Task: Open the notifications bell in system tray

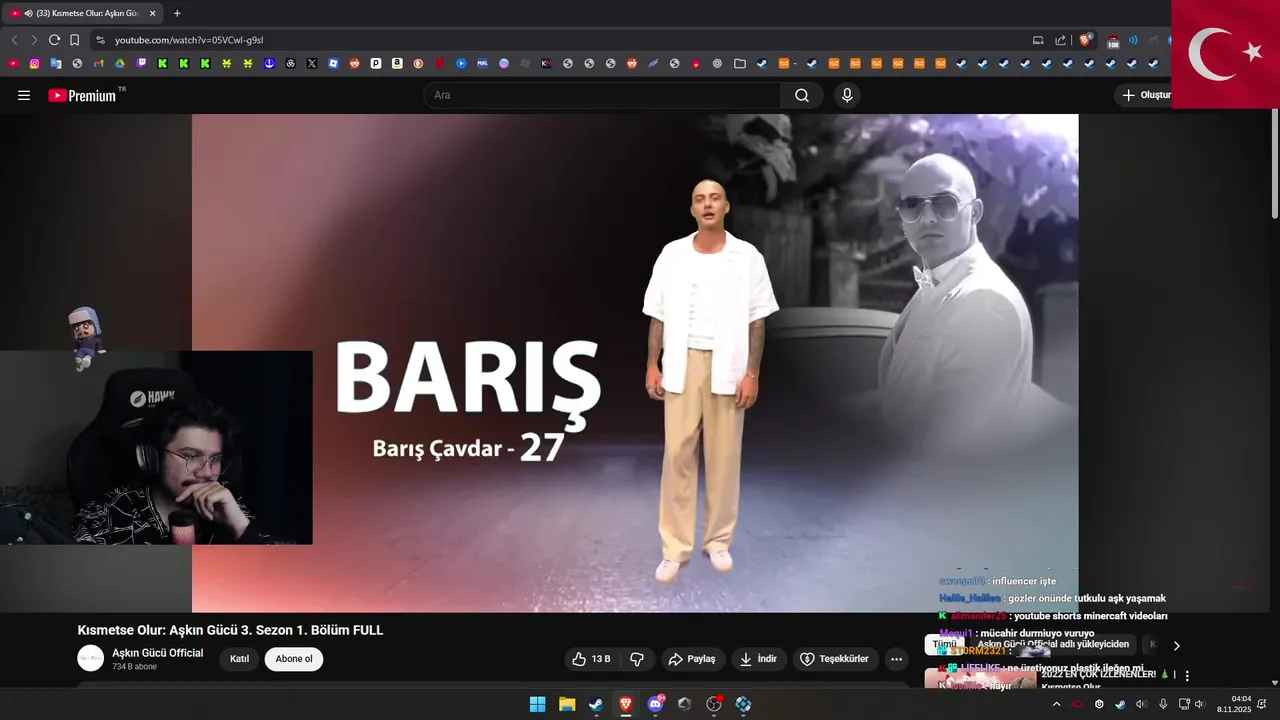Action: 1262,704
